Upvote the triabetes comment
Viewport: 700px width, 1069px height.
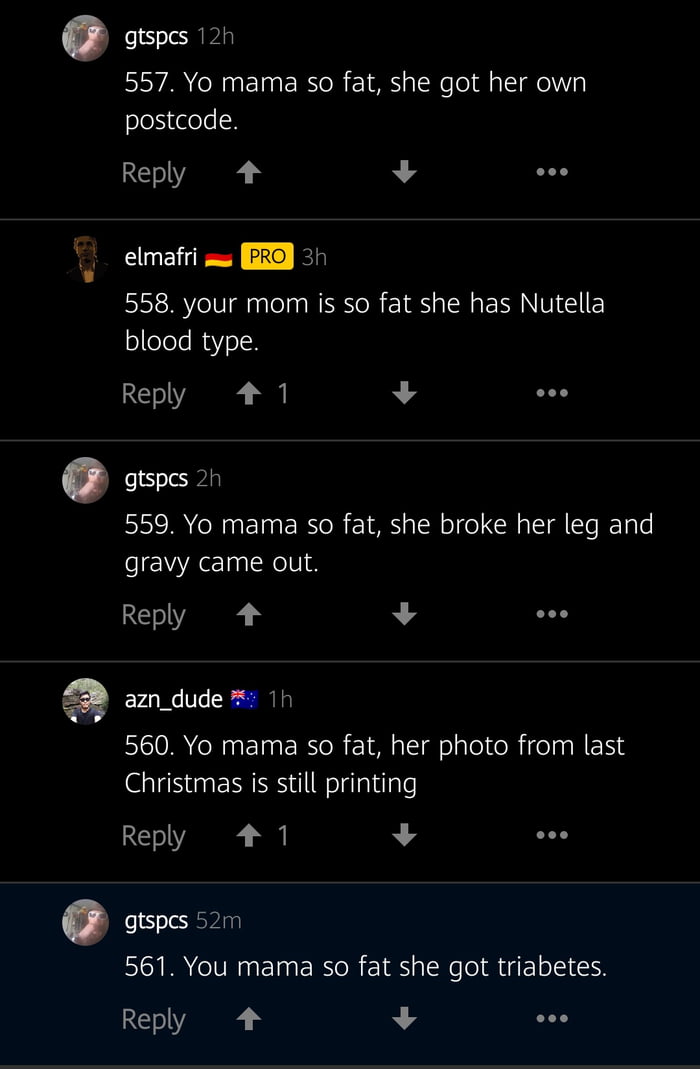point(246,1017)
